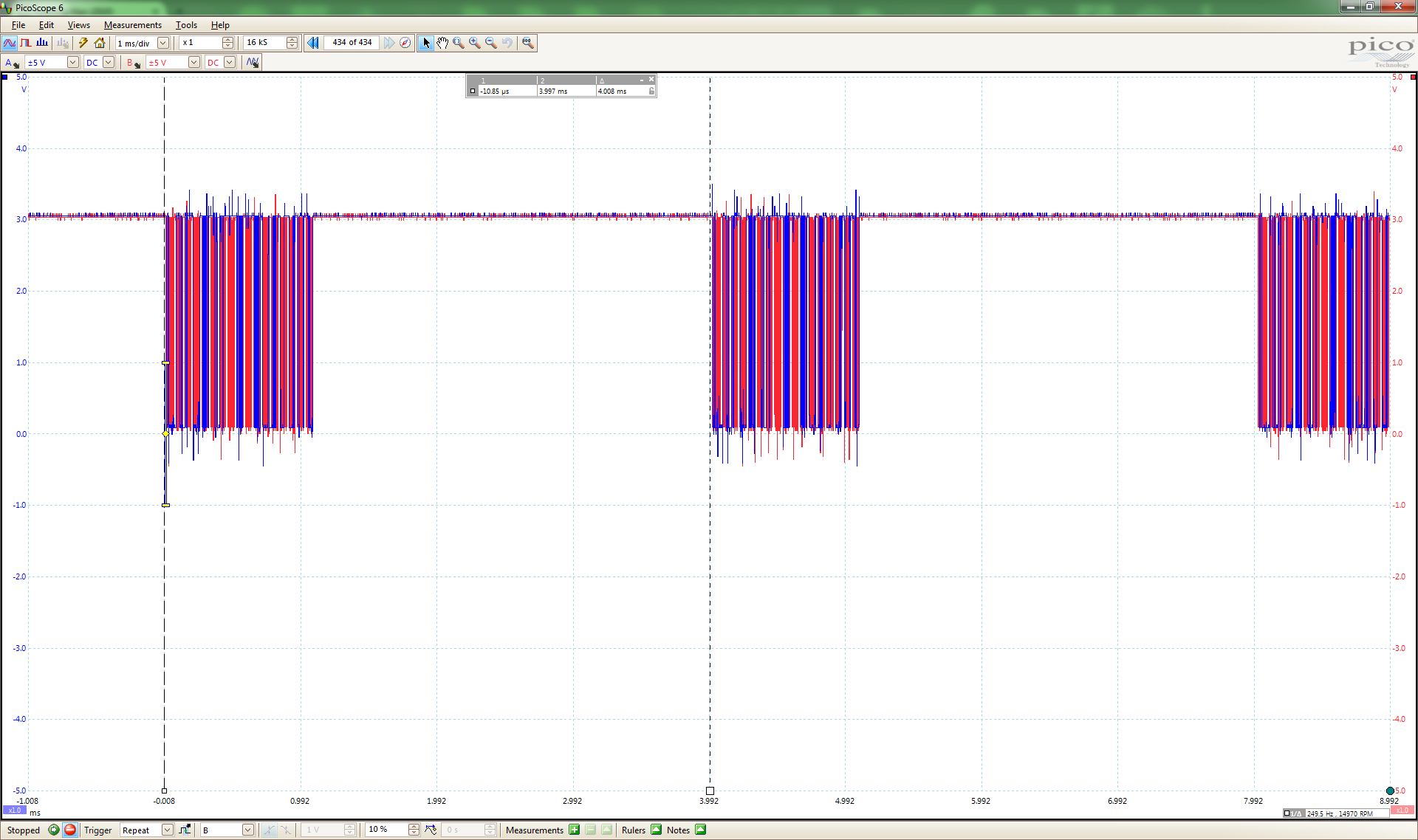Screen dimensions: 1418x840
Task: Click the Home display icon
Action: [x=100, y=43]
